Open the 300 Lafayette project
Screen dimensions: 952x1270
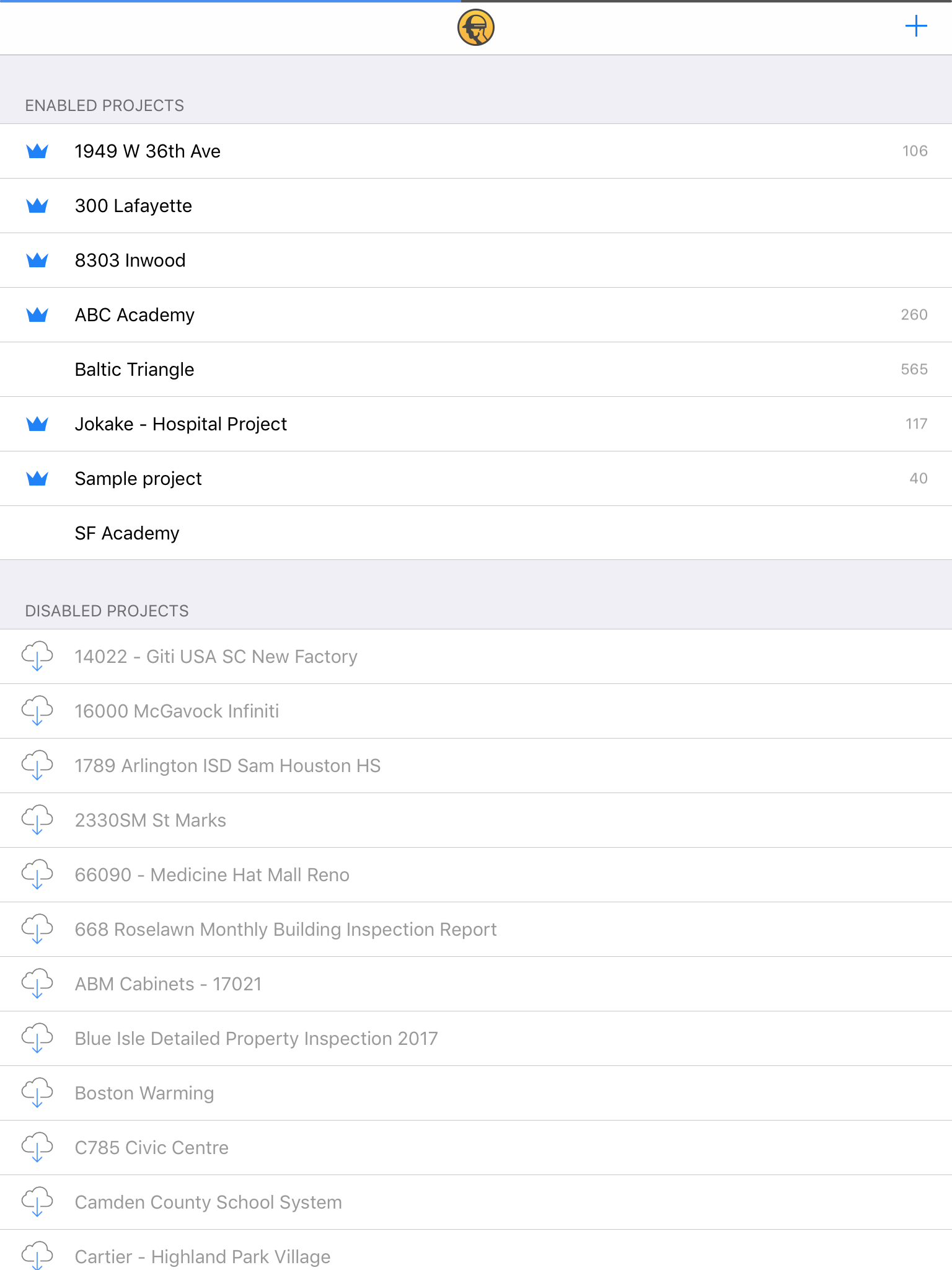coord(476,206)
